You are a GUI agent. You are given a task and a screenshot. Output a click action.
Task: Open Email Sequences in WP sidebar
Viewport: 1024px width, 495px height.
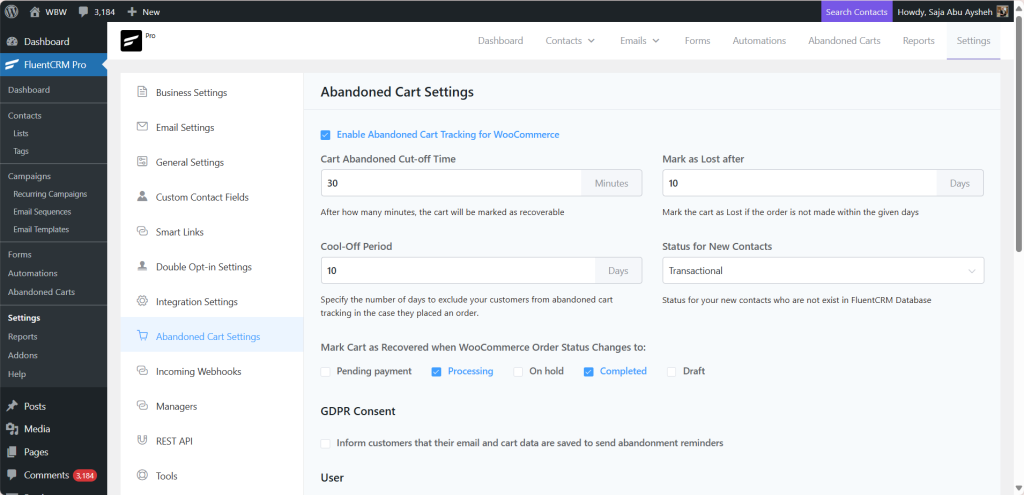tap(42, 212)
